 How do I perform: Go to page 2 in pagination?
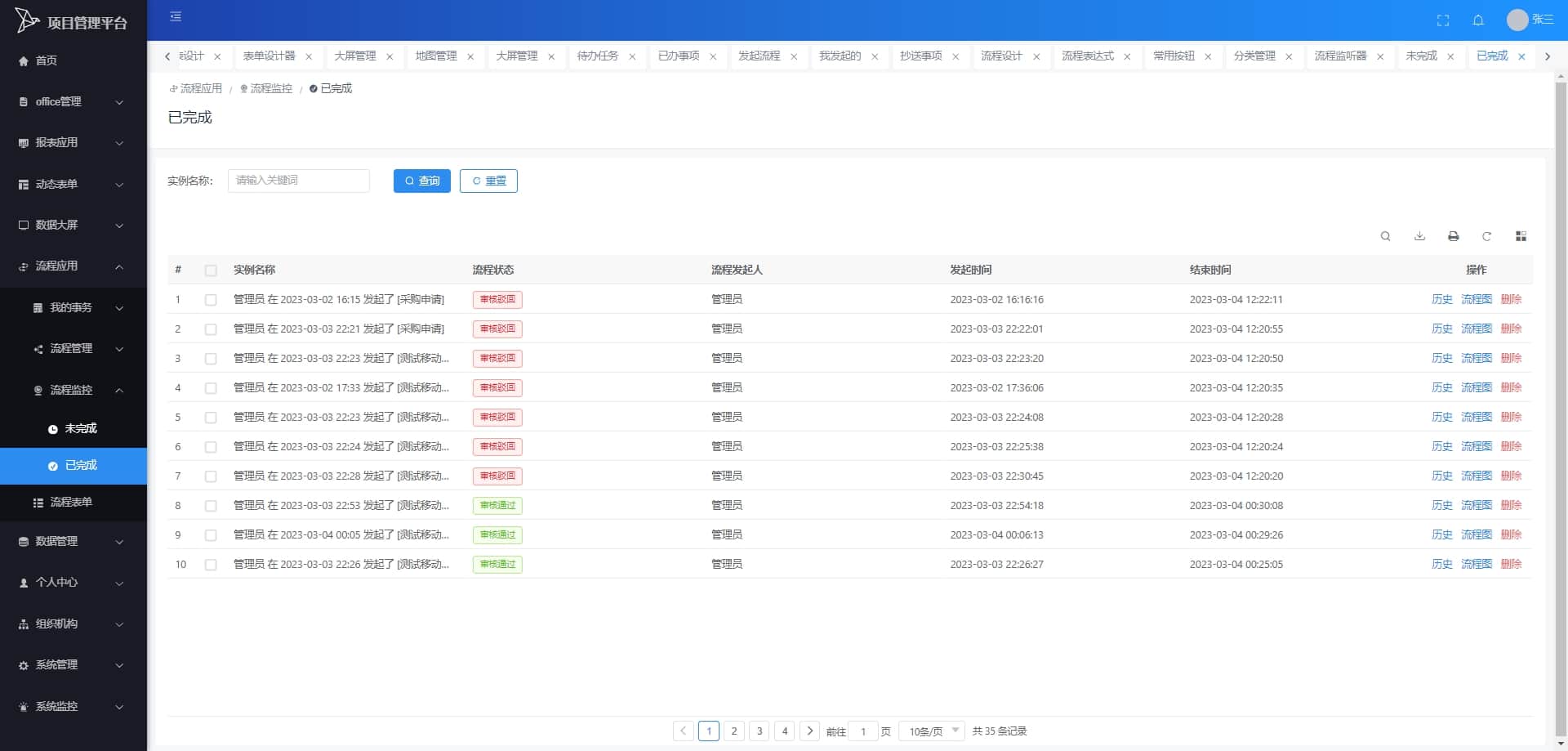coord(734,731)
